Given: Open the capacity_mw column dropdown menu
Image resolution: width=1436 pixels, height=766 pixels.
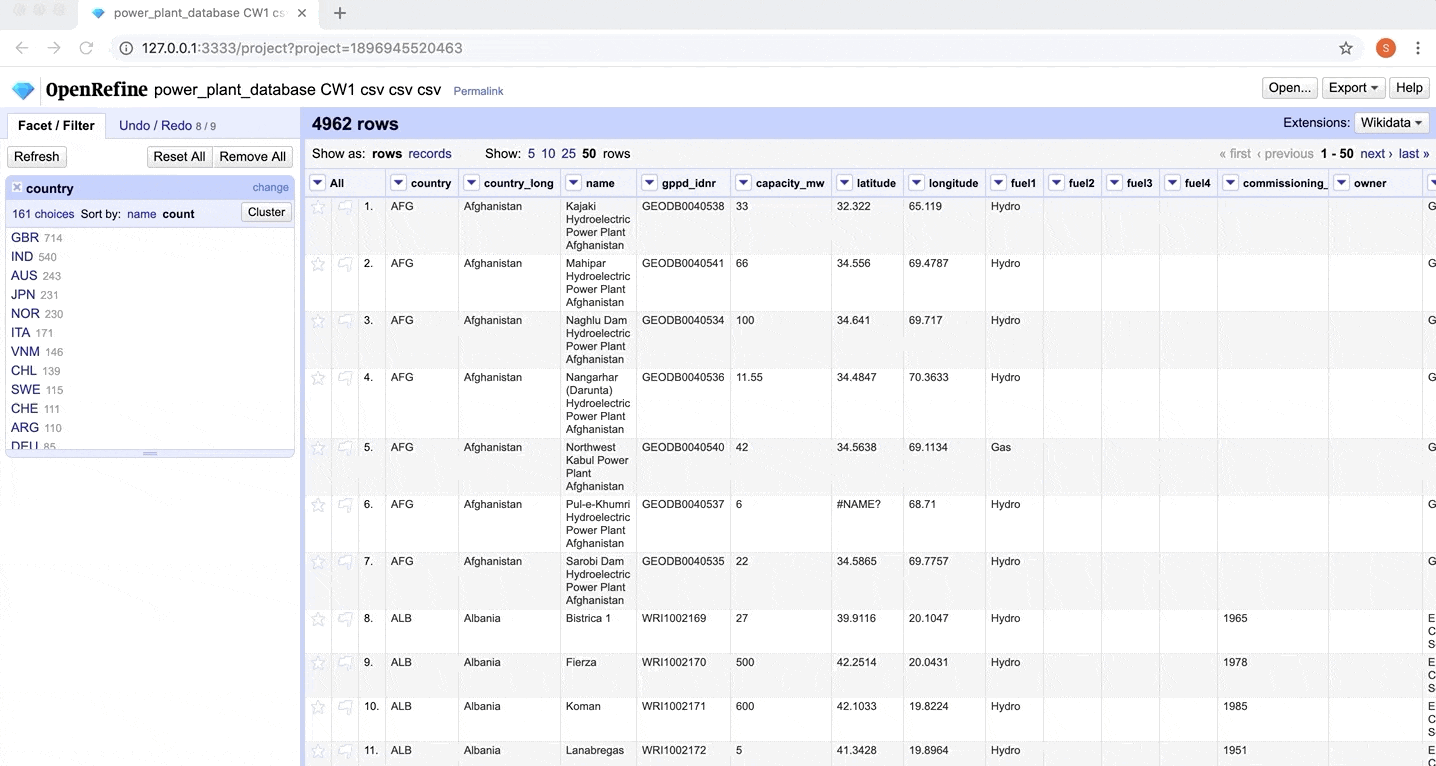Looking at the screenshot, I should click(x=743, y=183).
